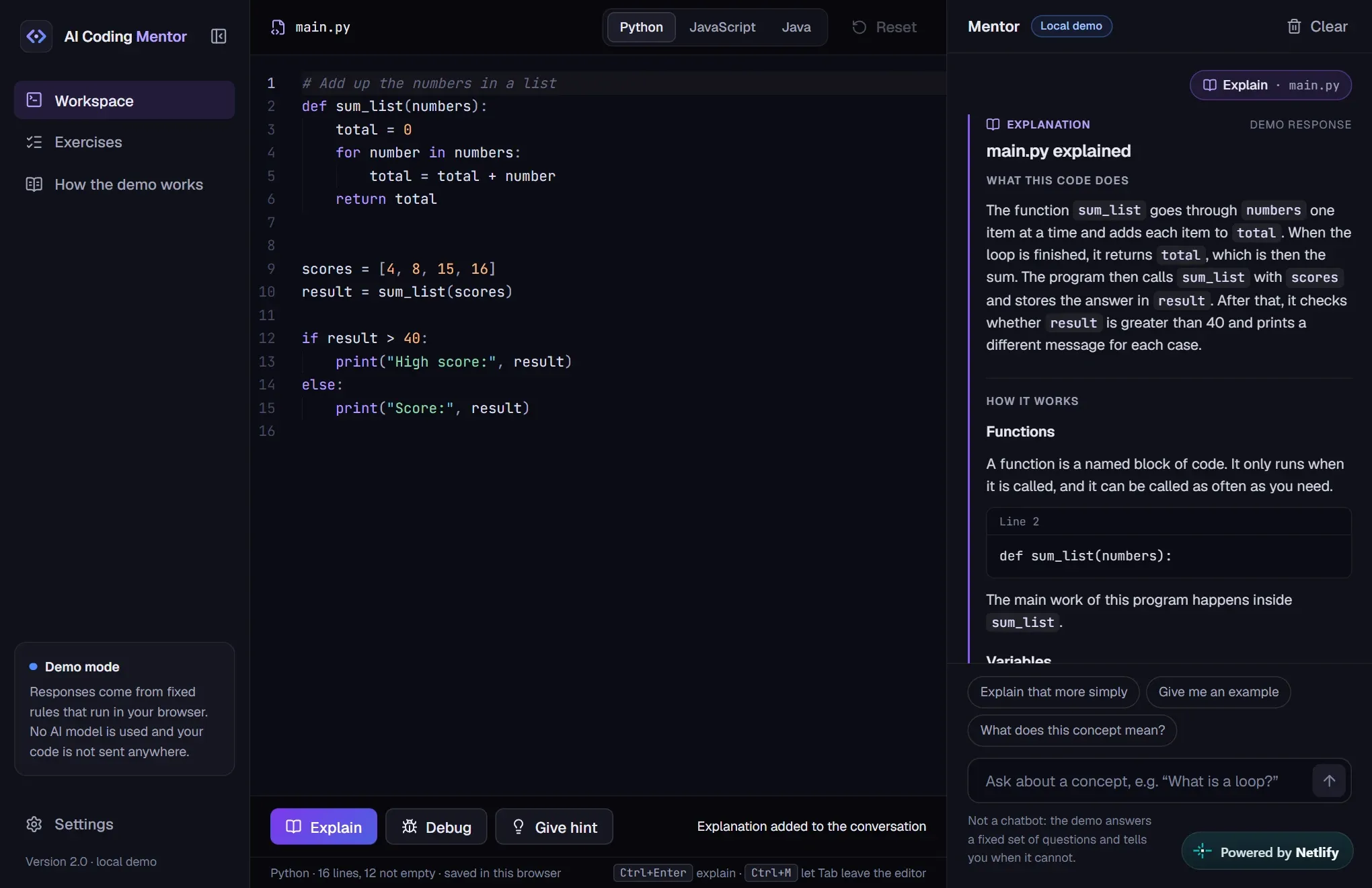
Task: Click the Local demo badge
Action: click(1071, 26)
